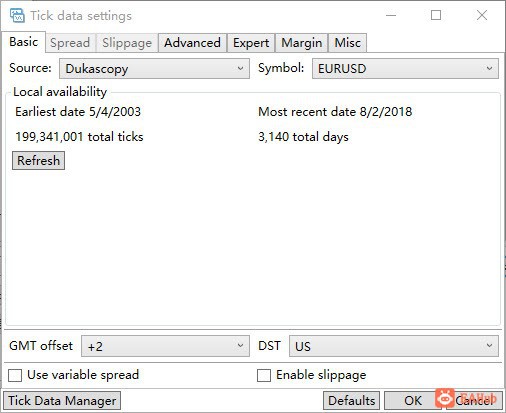This screenshot has height=413, width=506.
Task: Click the 'Source:' label
Action: pyautogui.click(x=30, y=68)
